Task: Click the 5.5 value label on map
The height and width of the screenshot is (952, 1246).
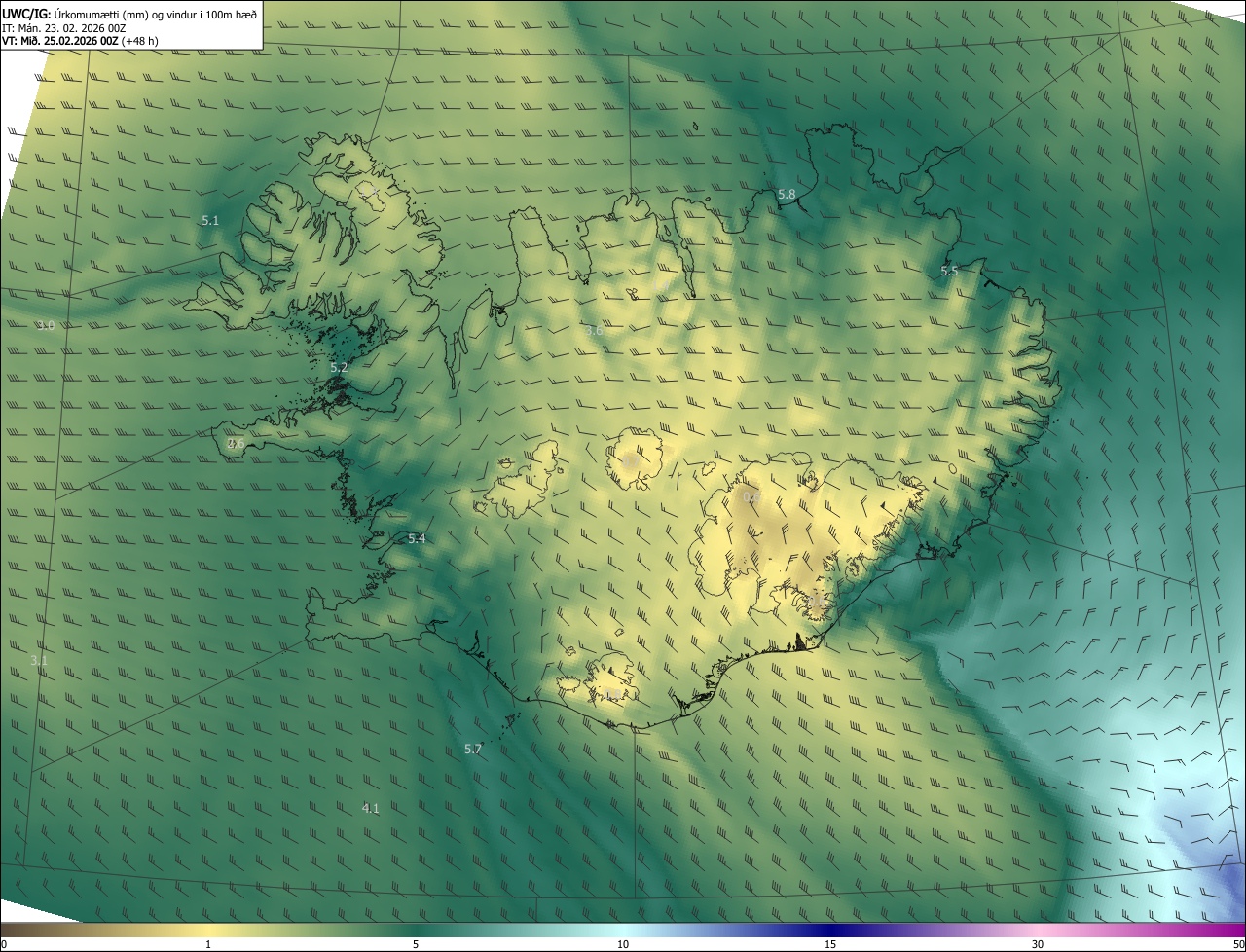Action: click(949, 272)
